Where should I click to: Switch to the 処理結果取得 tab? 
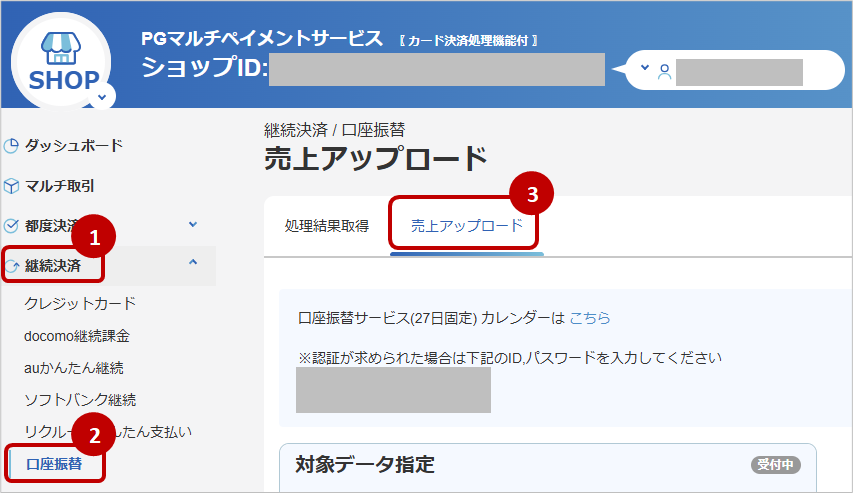coord(327,225)
